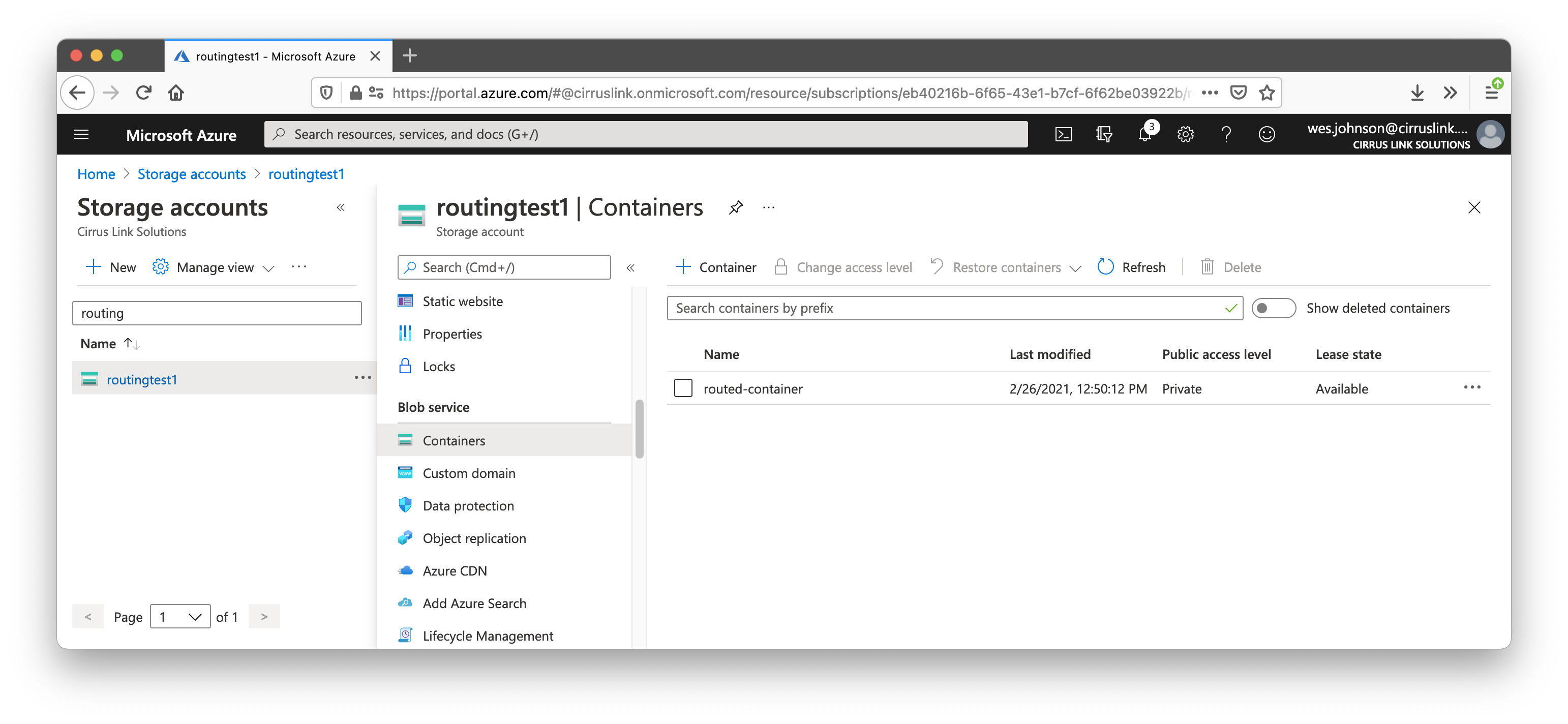Open the feedback smiley icon
1568x724 pixels.
pyautogui.click(x=1266, y=135)
